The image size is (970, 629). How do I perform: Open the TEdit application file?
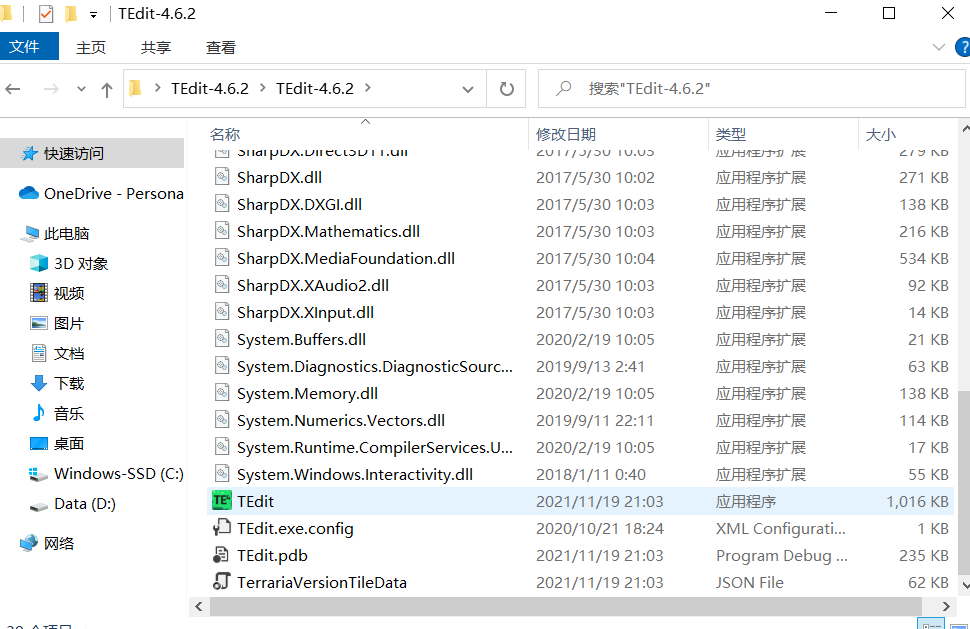[x=255, y=501]
